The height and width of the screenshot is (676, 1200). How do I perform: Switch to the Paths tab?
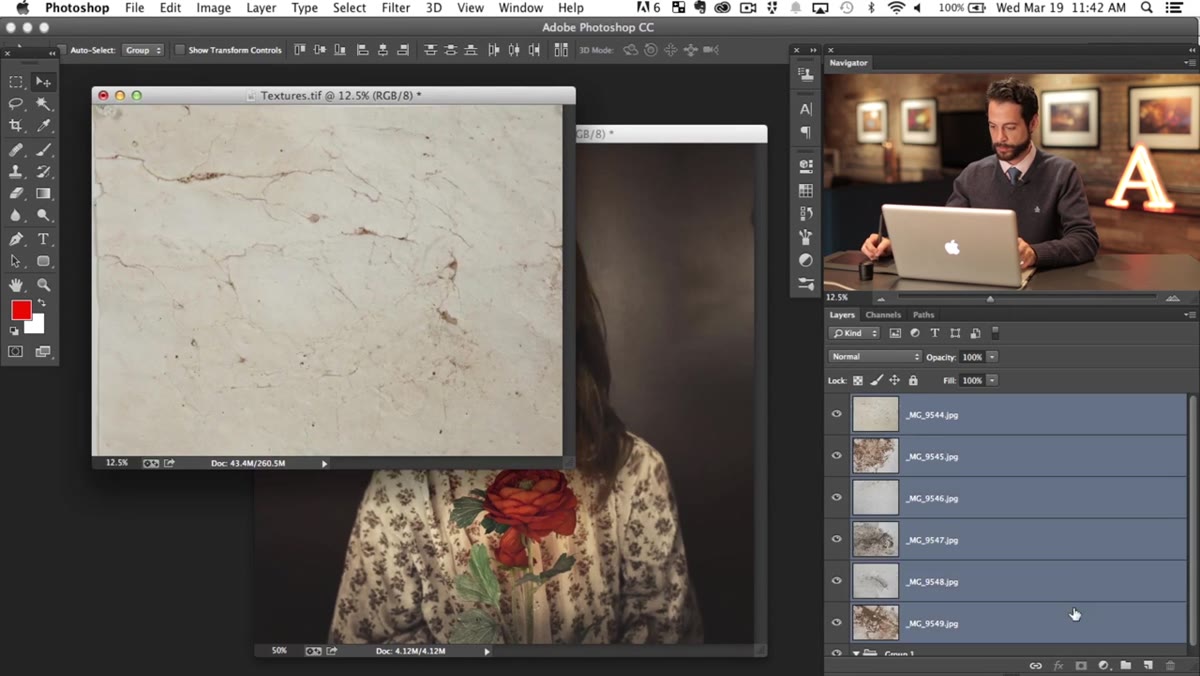point(923,315)
